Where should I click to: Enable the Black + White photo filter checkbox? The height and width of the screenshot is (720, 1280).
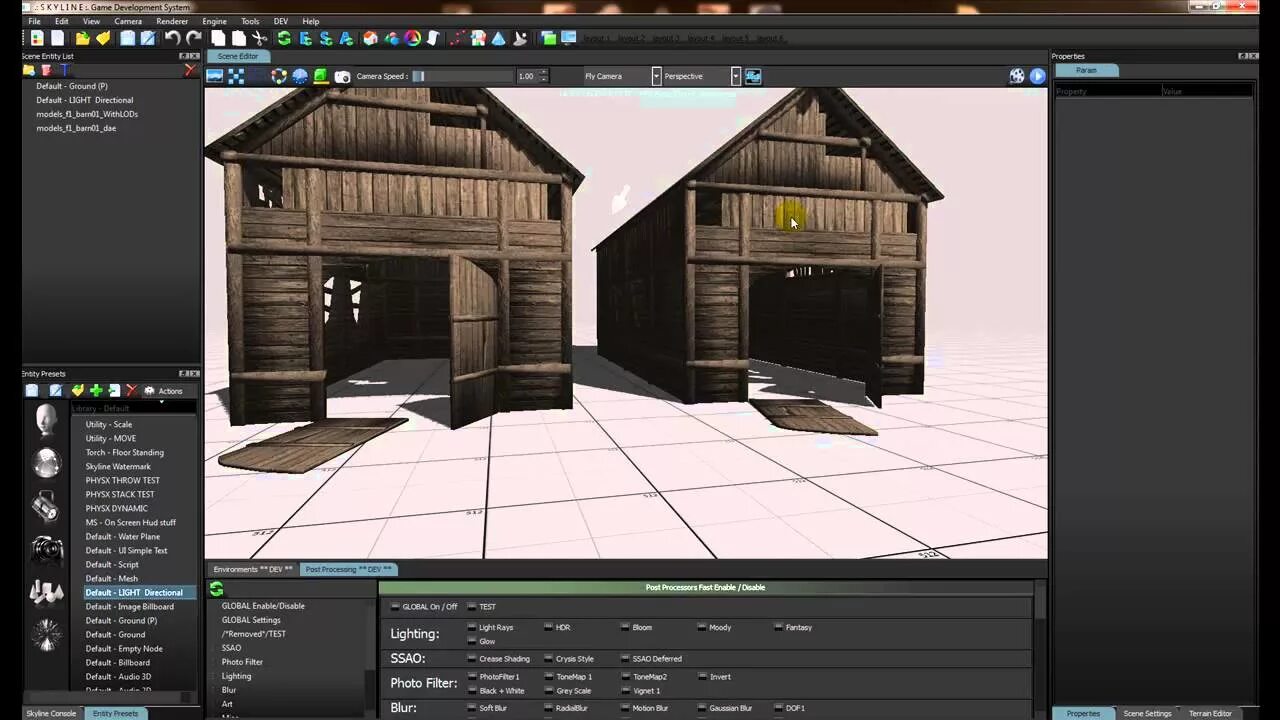[x=472, y=691]
